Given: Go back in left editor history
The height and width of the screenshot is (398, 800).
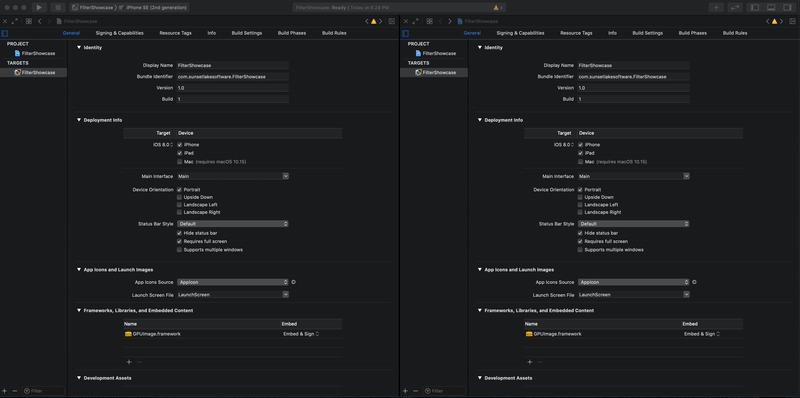Looking at the screenshot, I should 40,21.
